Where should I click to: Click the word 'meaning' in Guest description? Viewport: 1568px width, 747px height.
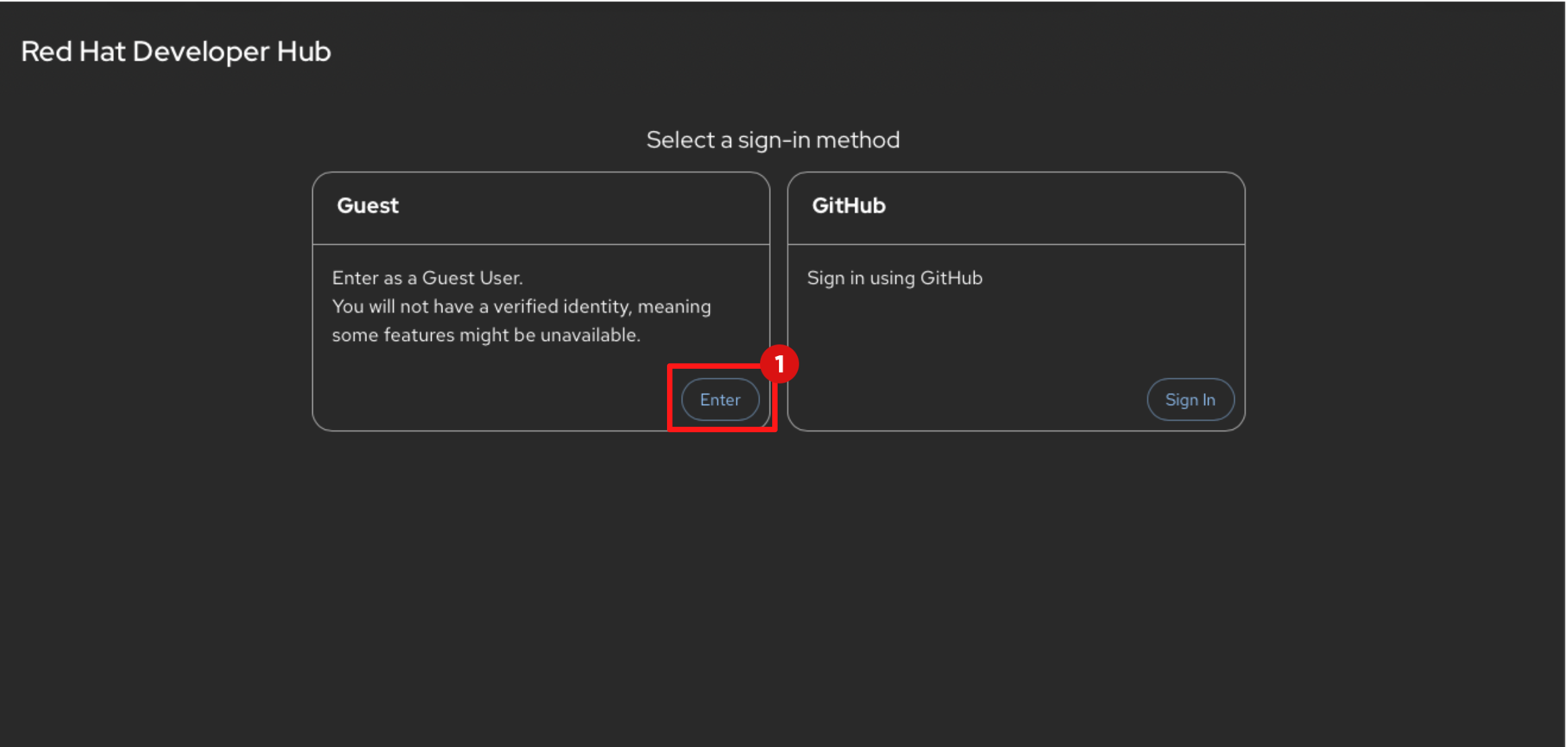click(x=674, y=307)
